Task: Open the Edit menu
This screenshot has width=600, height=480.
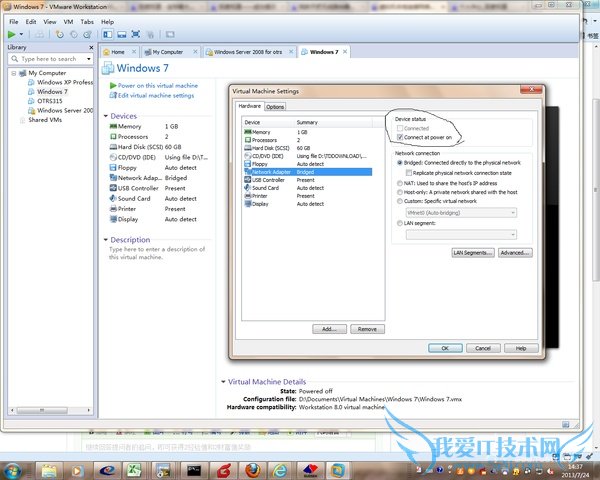Action: pyautogui.click(x=31, y=22)
